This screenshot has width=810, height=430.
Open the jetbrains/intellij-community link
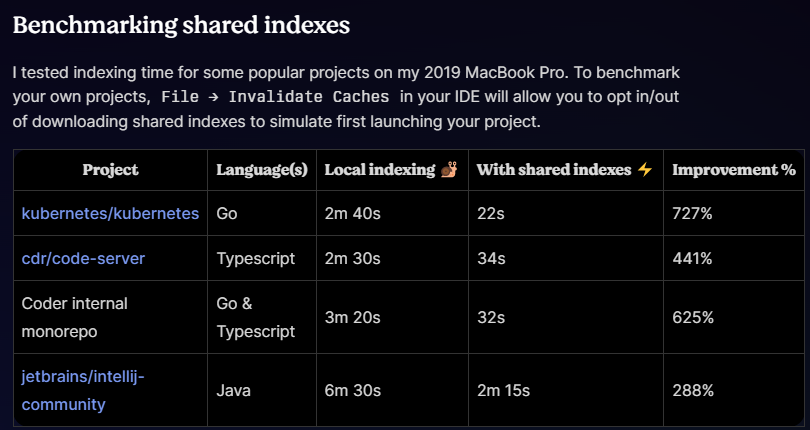click(83, 390)
